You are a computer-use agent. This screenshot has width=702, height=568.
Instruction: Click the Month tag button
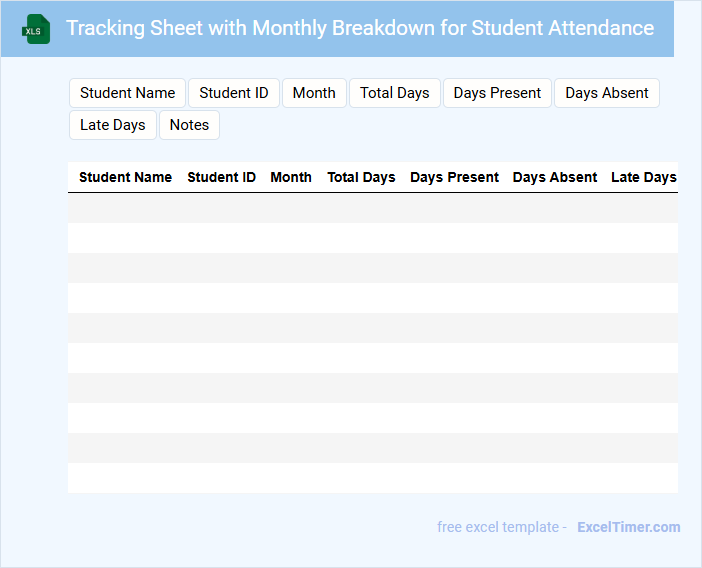314,93
